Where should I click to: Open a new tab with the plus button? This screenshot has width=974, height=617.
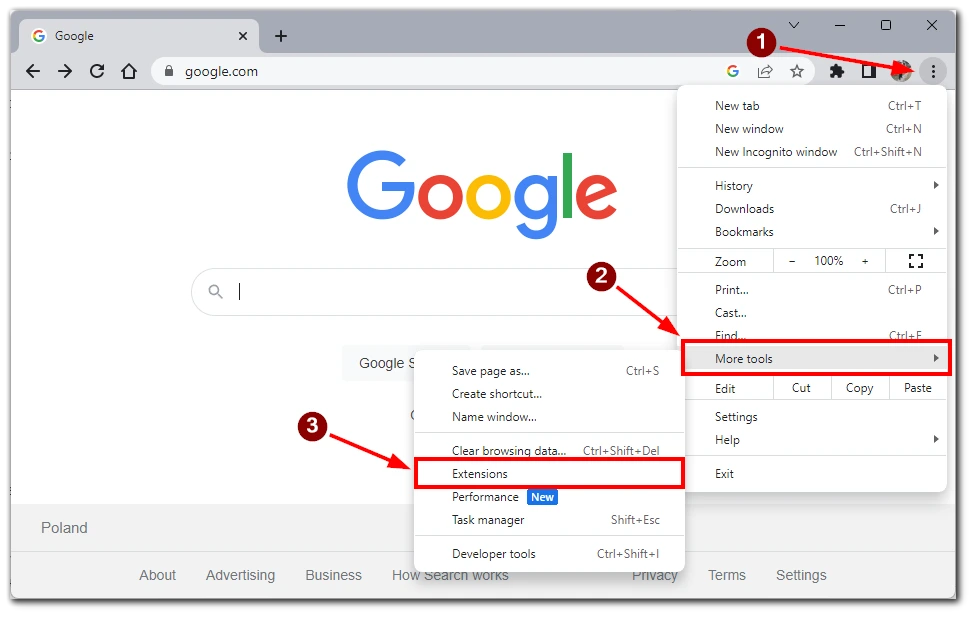(281, 36)
